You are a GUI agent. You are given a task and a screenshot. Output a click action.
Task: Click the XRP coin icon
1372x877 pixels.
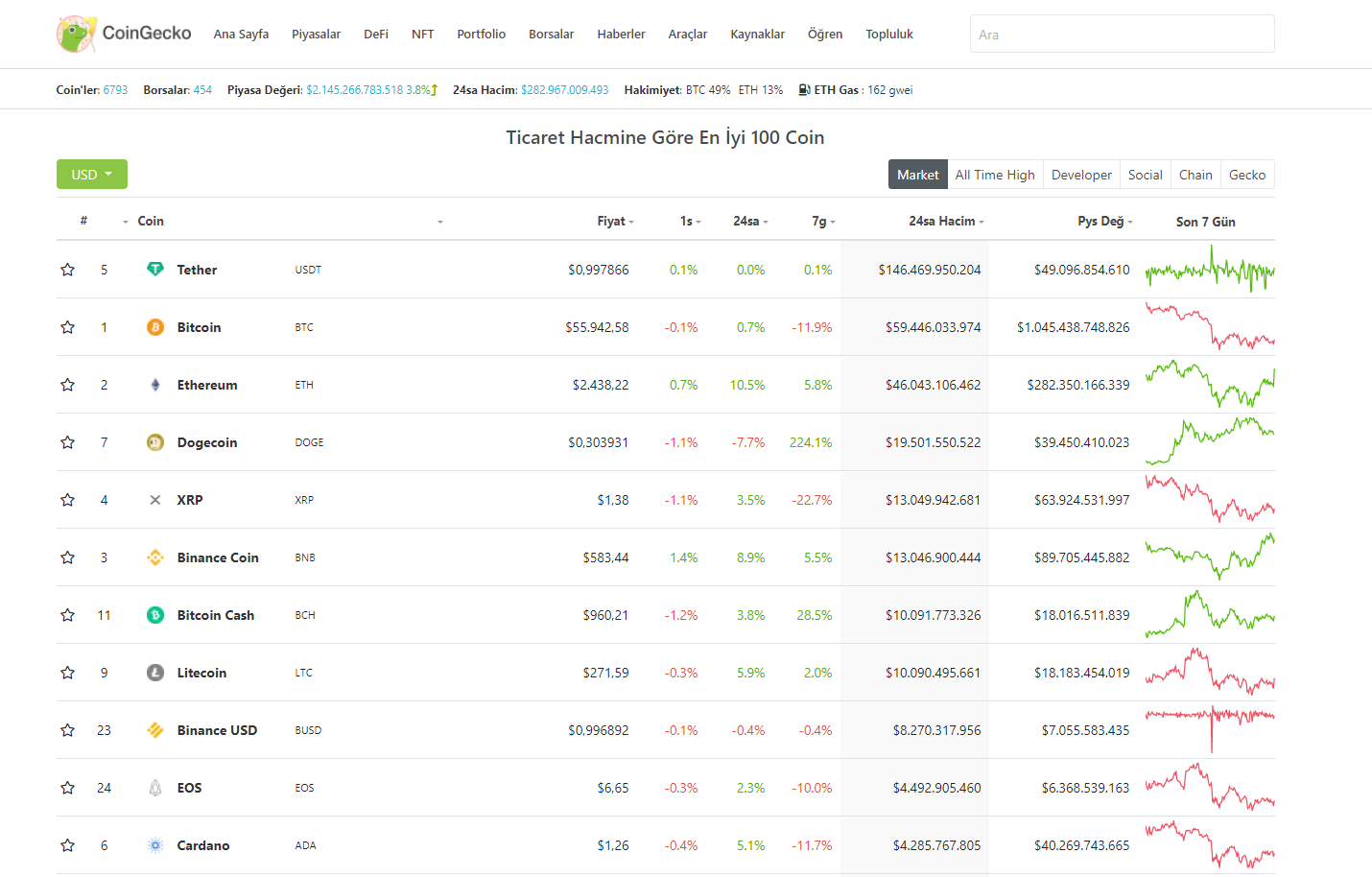155,500
